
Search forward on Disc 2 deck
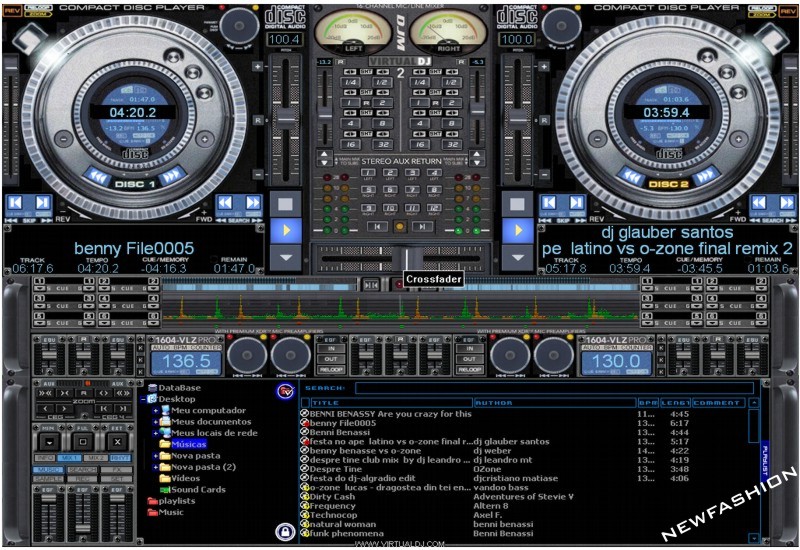click(786, 203)
